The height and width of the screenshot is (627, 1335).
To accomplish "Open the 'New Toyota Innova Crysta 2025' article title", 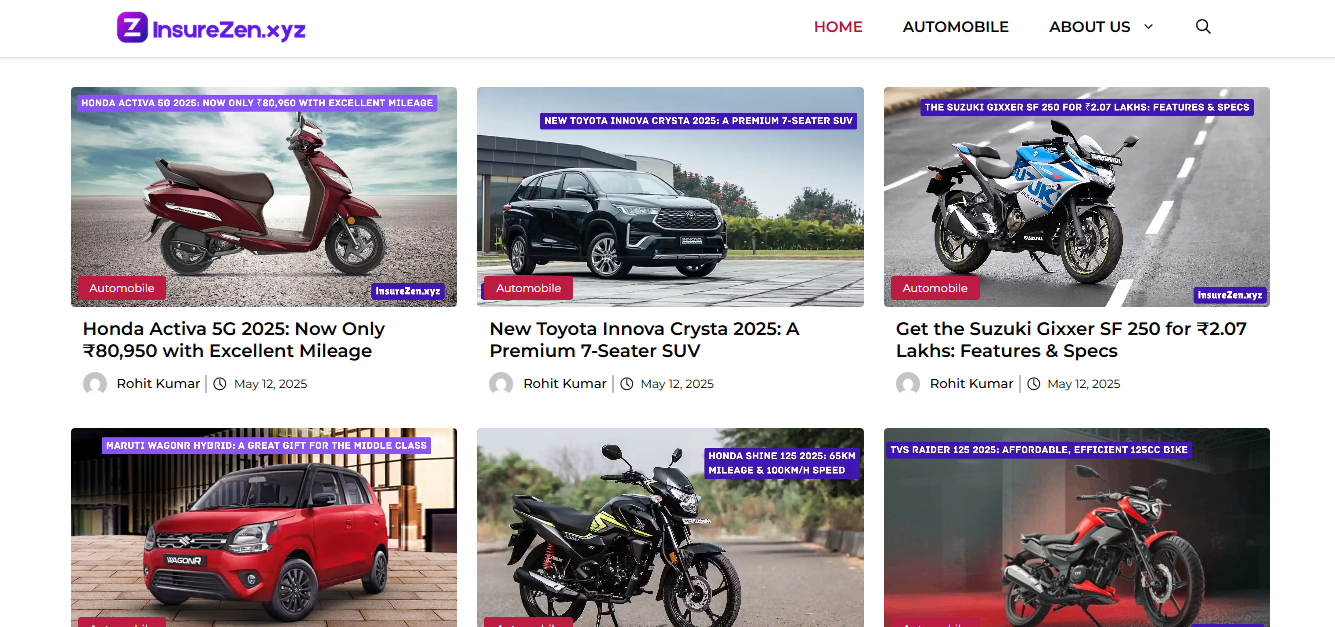I will point(644,340).
